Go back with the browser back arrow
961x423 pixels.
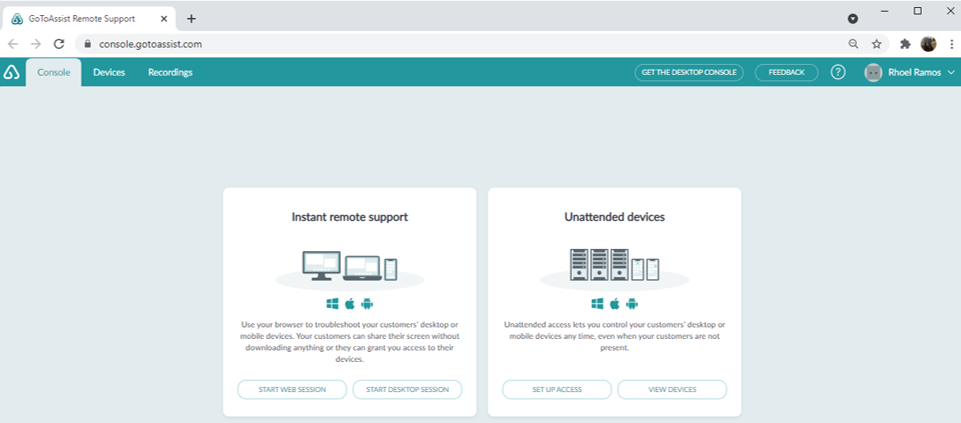click(13, 44)
